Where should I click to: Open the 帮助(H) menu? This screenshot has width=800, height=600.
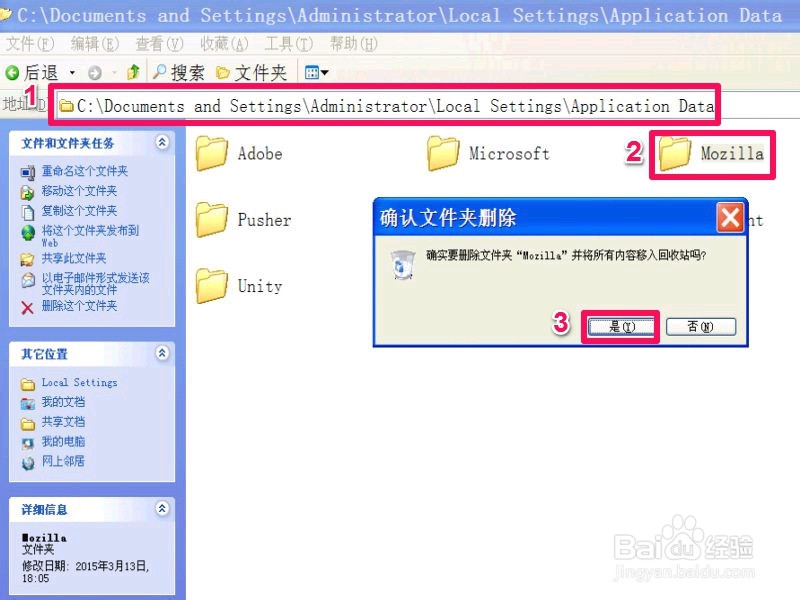tap(353, 44)
